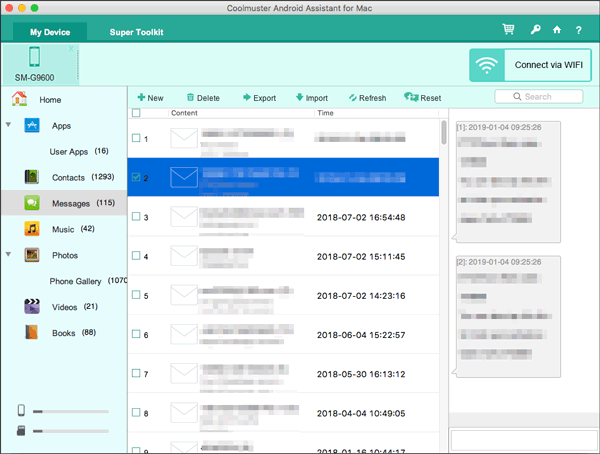
Task: Open the shopping cart icon
Action: click(x=508, y=29)
